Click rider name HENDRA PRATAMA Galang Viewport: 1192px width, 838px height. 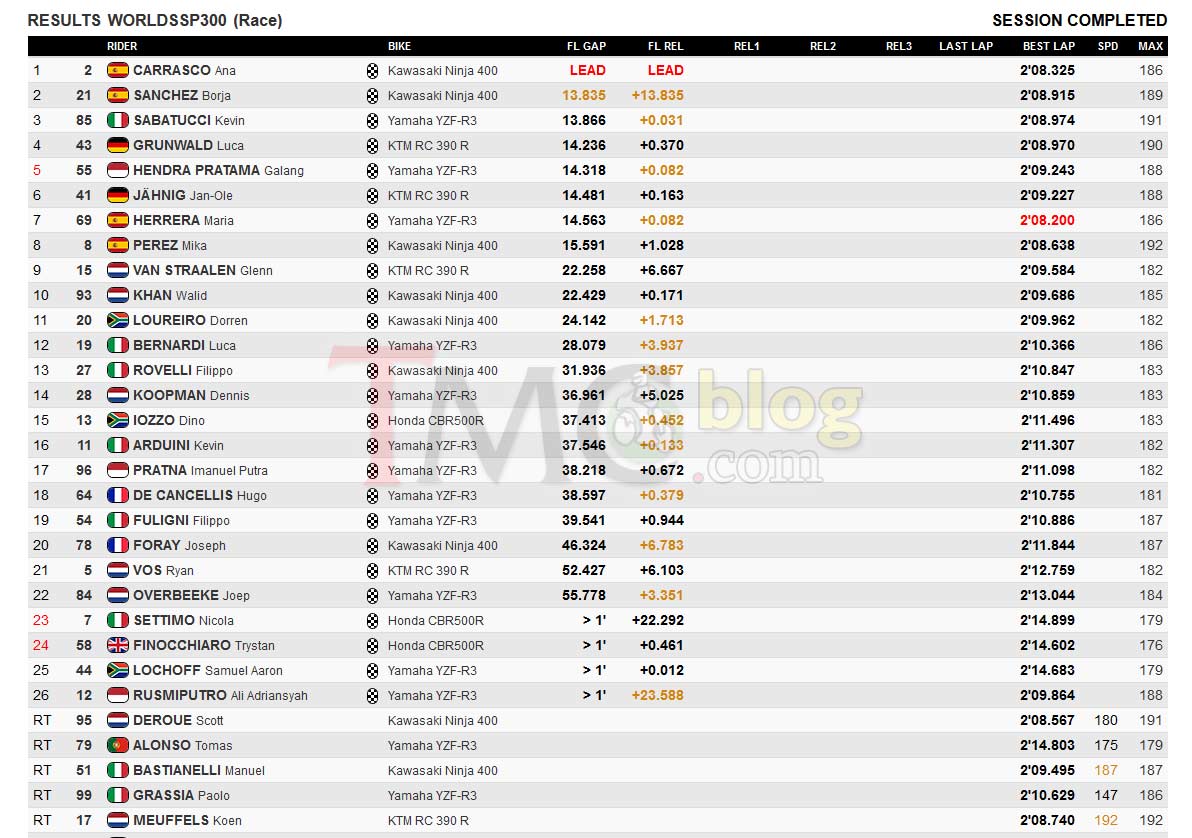(218, 170)
